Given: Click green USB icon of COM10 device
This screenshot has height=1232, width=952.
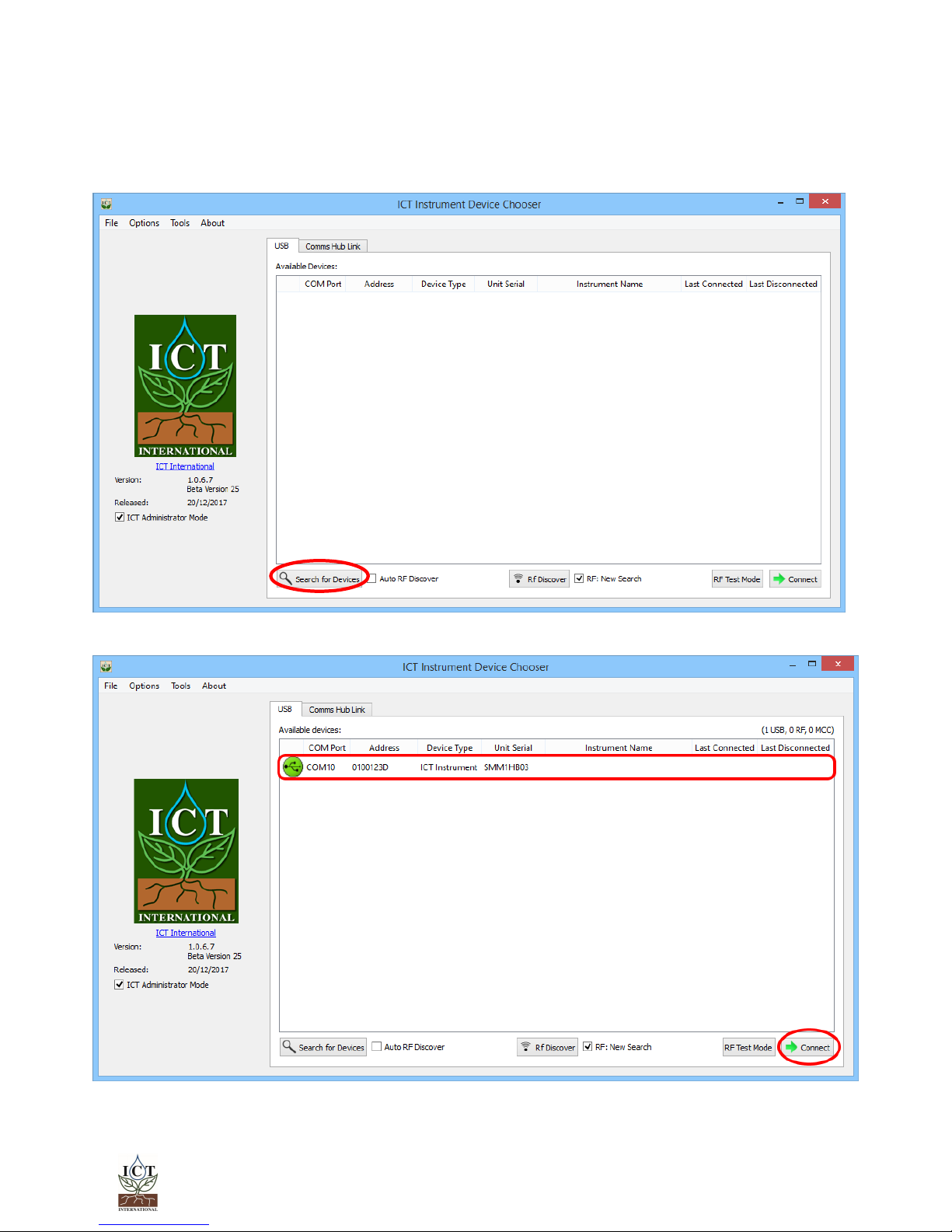Looking at the screenshot, I should click(x=292, y=767).
